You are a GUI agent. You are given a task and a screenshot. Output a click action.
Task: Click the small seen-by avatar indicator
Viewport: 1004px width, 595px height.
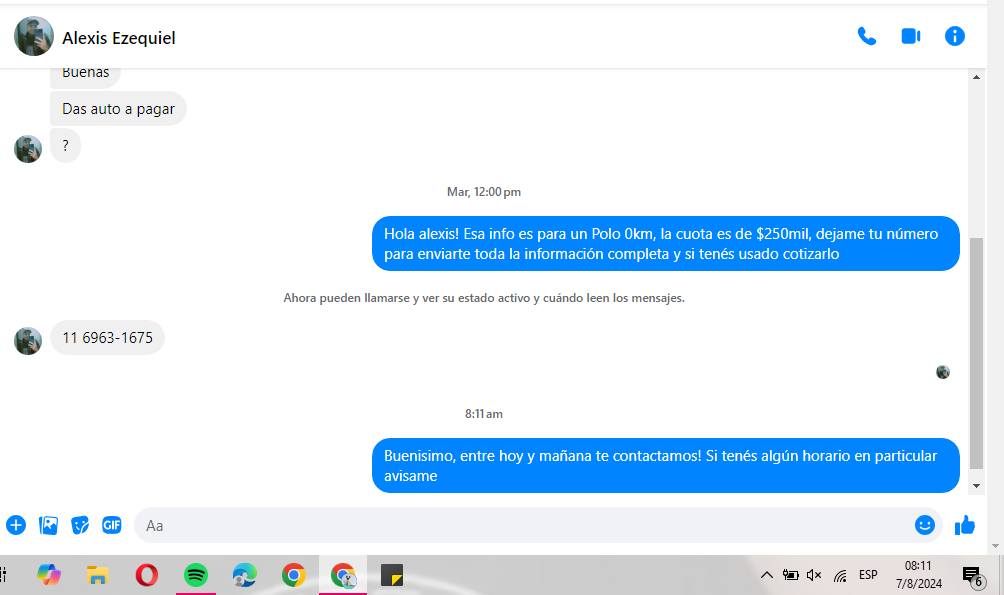(943, 372)
